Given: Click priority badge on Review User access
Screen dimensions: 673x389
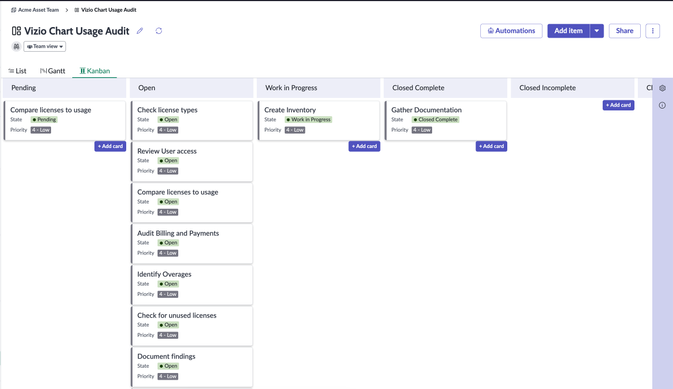Looking at the screenshot, I should click(168, 171).
